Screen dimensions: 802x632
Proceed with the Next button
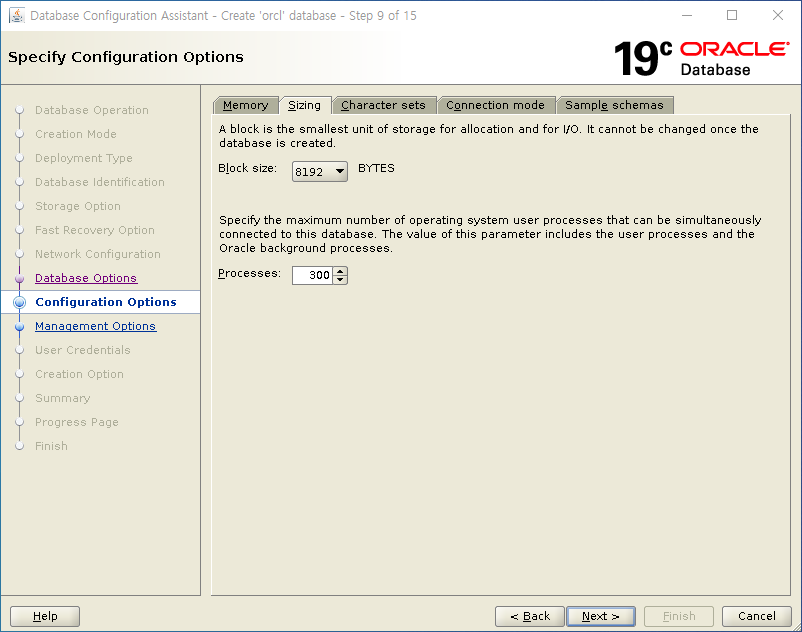point(601,616)
